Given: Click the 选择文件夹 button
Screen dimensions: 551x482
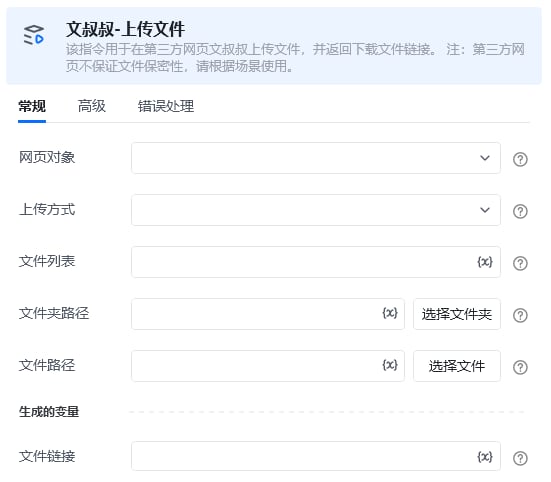Looking at the screenshot, I should [457, 314].
